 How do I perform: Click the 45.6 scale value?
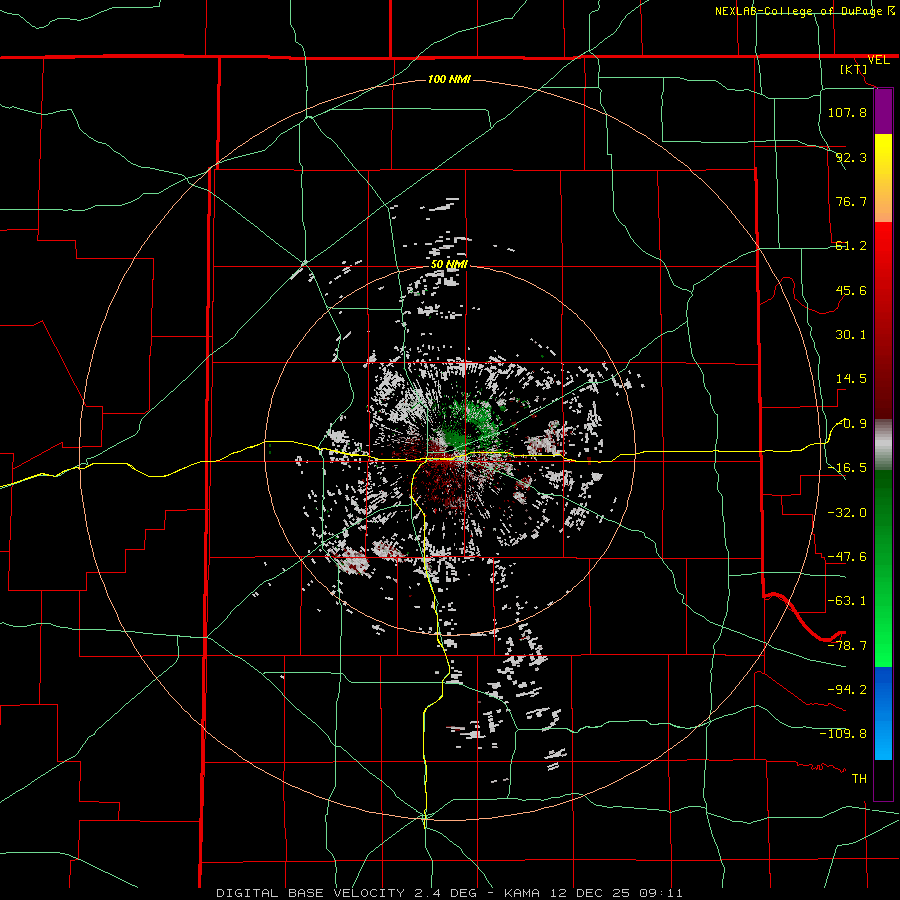851,290
